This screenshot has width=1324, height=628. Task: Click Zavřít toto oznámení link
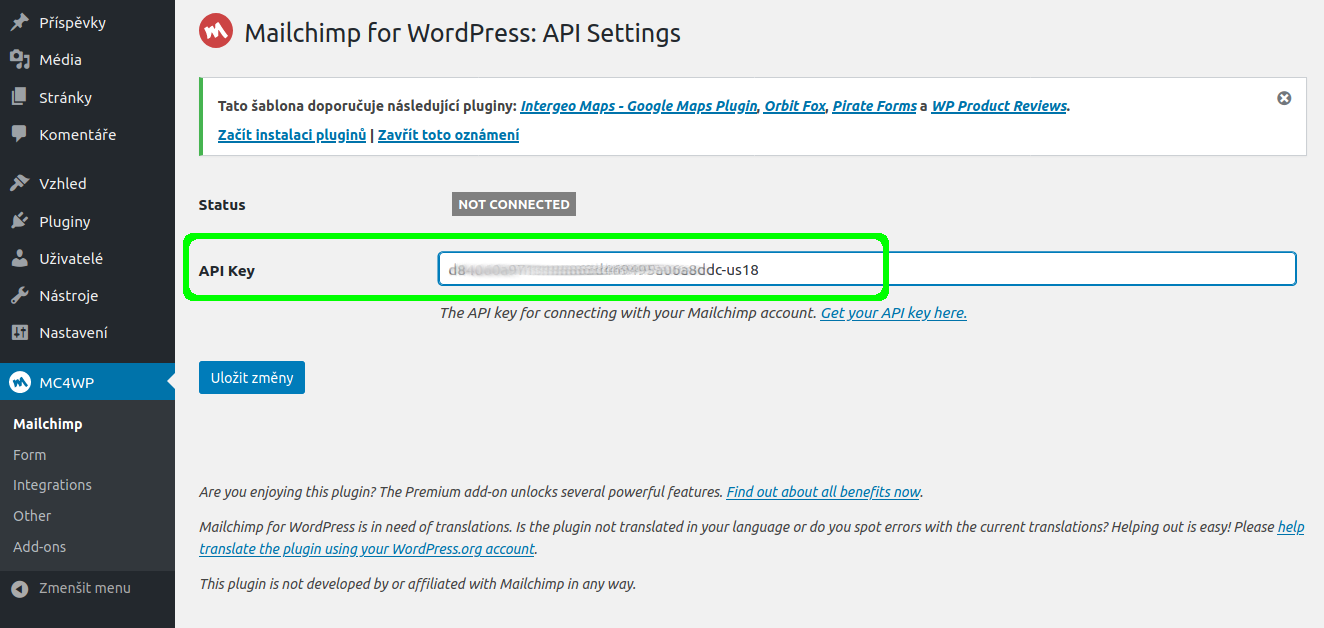448,135
